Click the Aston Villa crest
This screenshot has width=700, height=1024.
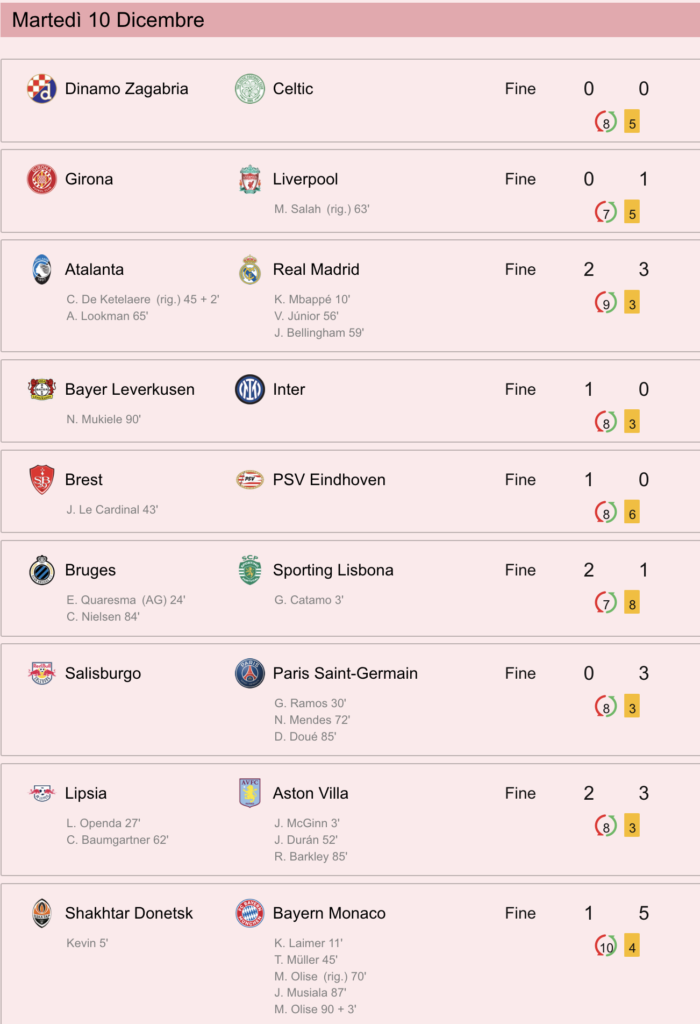249,793
